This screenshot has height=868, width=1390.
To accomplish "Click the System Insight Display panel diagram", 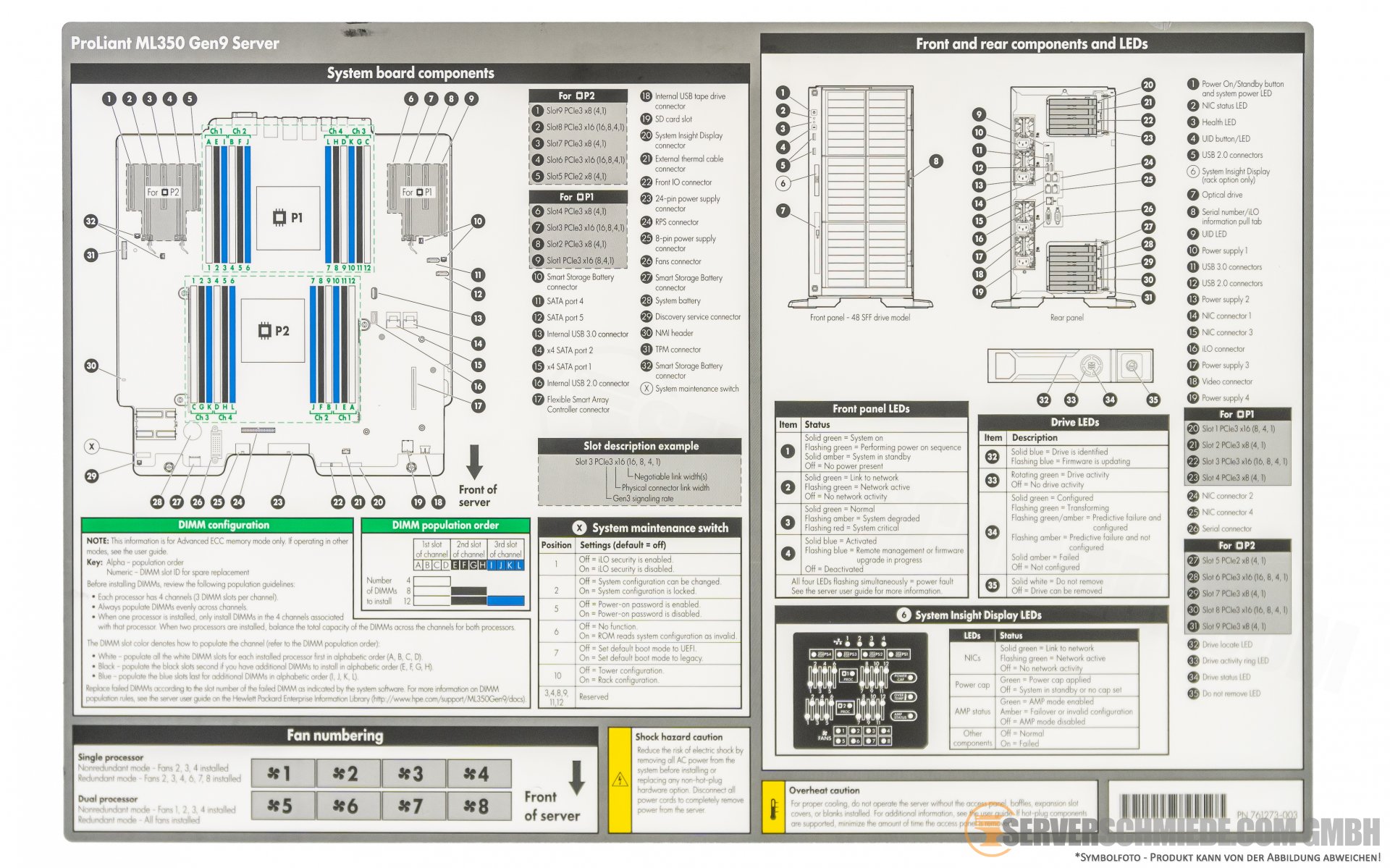I will pyautogui.click(x=860, y=690).
